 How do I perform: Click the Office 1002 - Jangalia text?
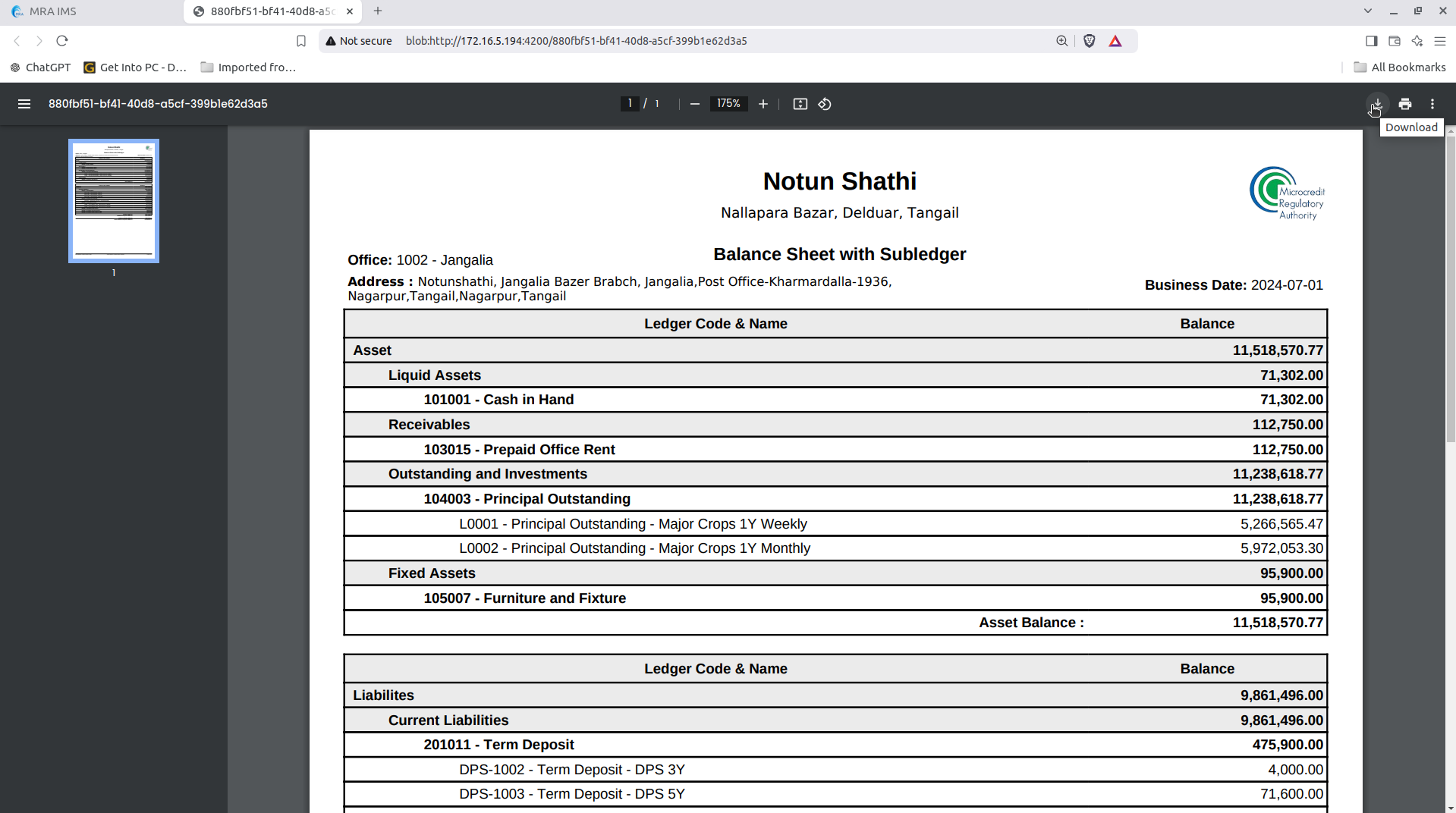coord(420,260)
